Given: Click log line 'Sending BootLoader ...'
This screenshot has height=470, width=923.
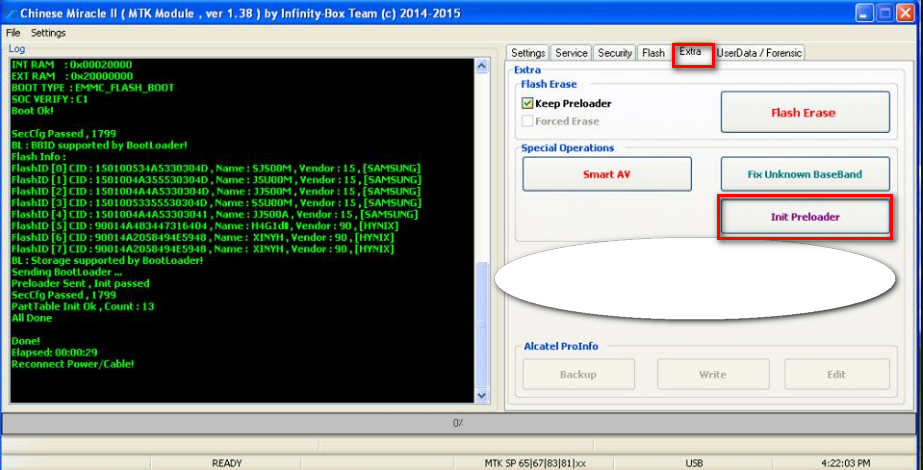Looking at the screenshot, I should coord(67,272).
